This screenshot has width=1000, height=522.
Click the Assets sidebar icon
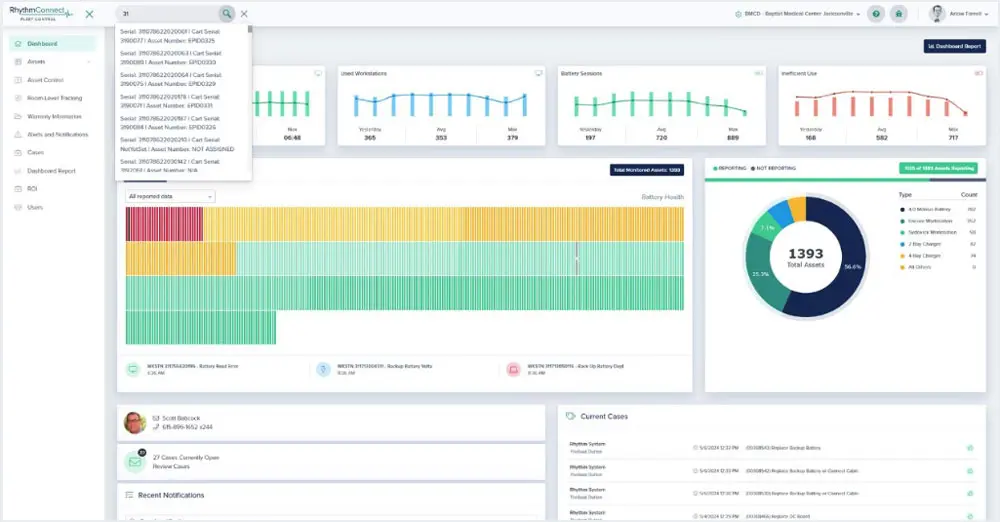click(18, 62)
